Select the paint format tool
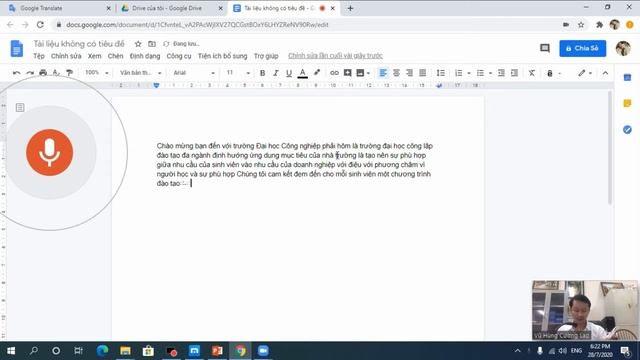This screenshot has height=360, width=640. pyautogui.click(x=69, y=73)
